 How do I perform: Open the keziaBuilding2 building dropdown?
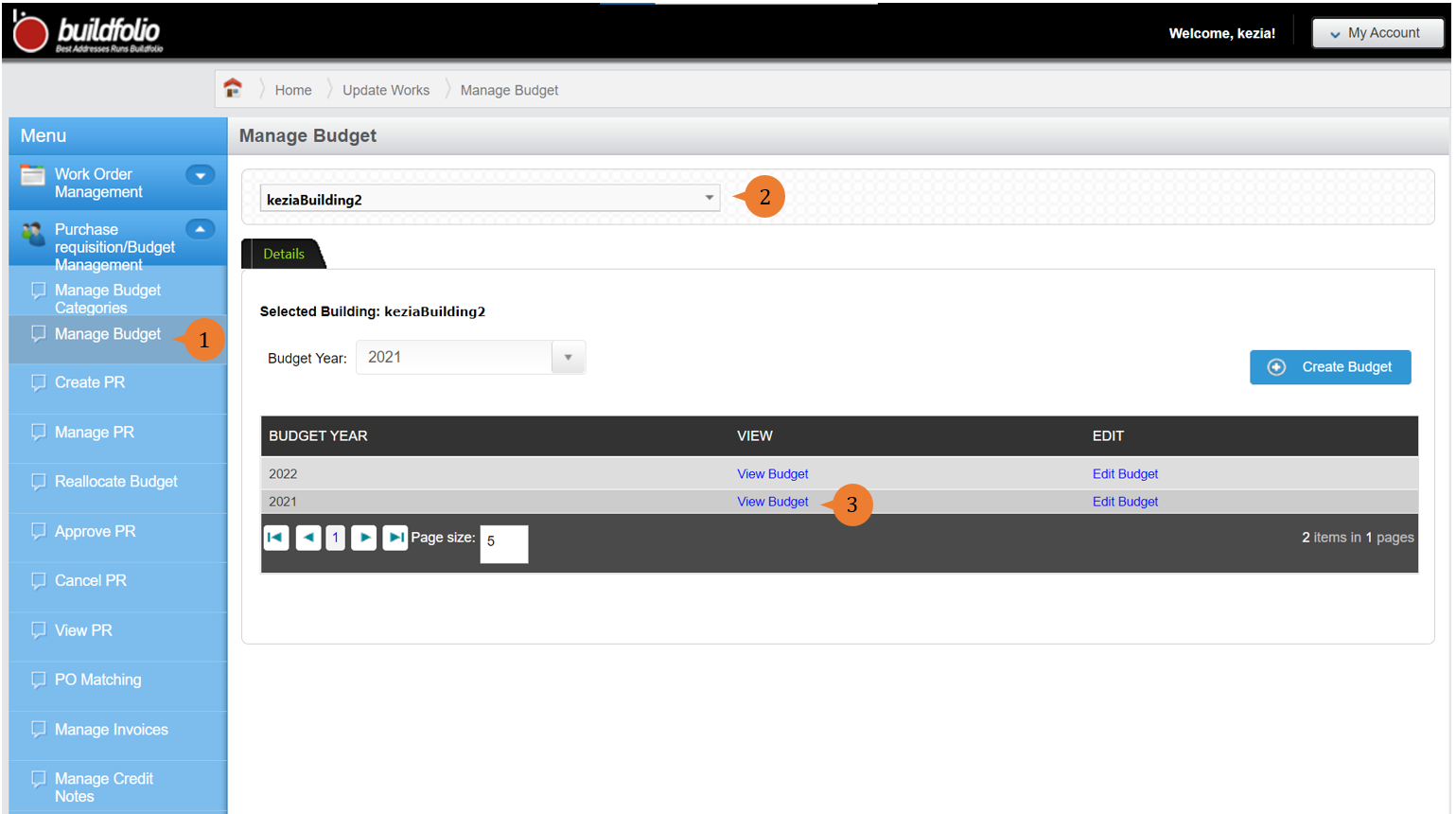[490, 198]
